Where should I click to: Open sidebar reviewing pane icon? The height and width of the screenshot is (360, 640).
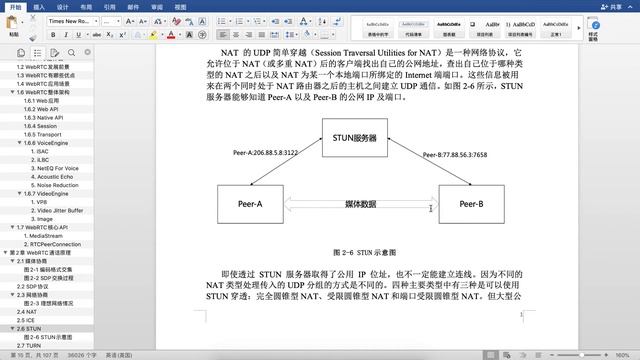(x=54, y=53)
